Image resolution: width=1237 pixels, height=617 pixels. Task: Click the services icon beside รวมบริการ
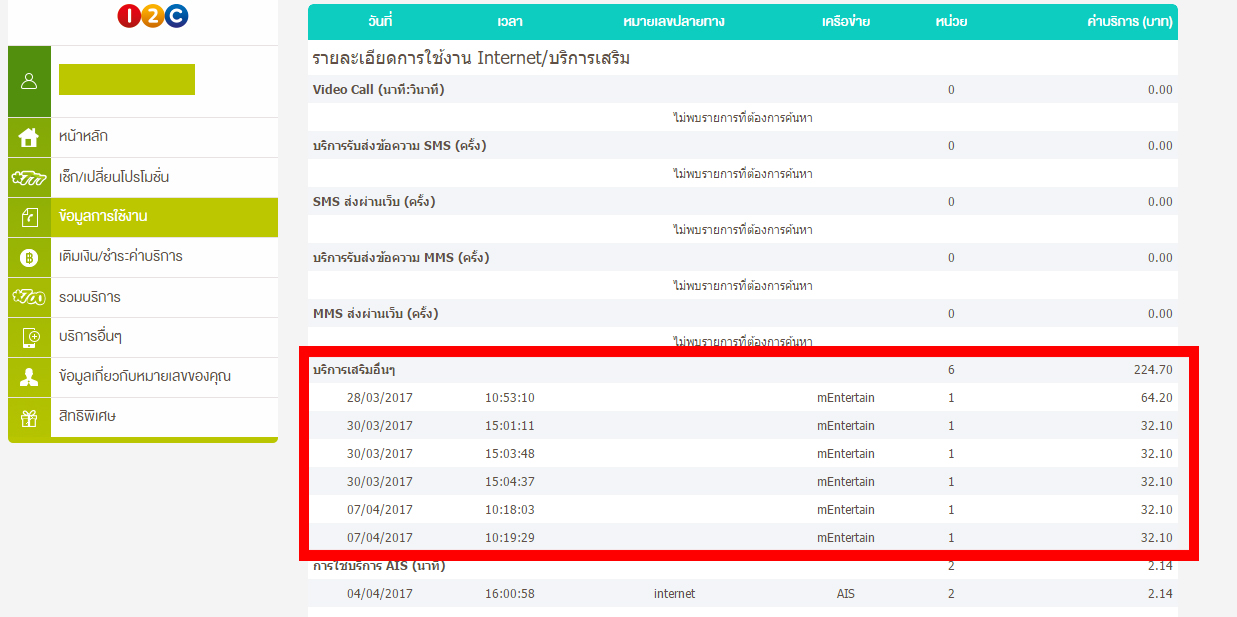point(29,297)
